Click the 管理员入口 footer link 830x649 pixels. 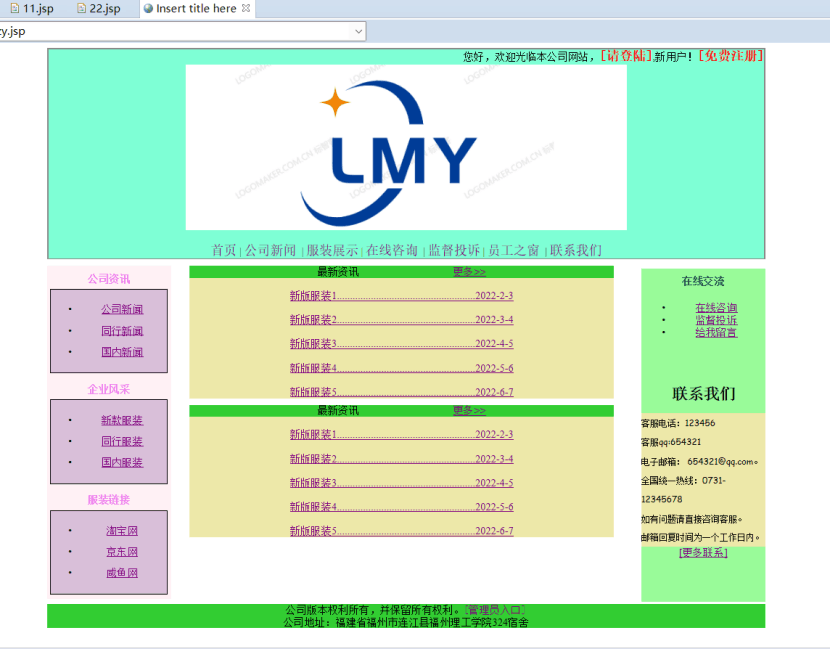click(x=495, y=610)
